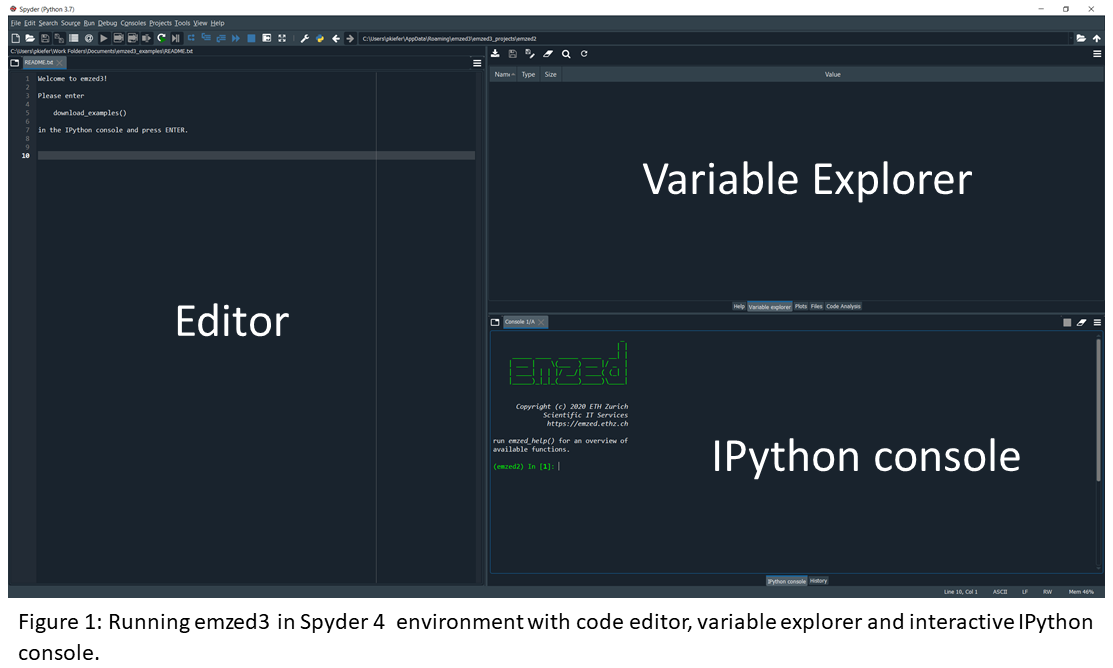
Task: Open PYTHONPATH manager Python icon
Action: pos(320,38)
